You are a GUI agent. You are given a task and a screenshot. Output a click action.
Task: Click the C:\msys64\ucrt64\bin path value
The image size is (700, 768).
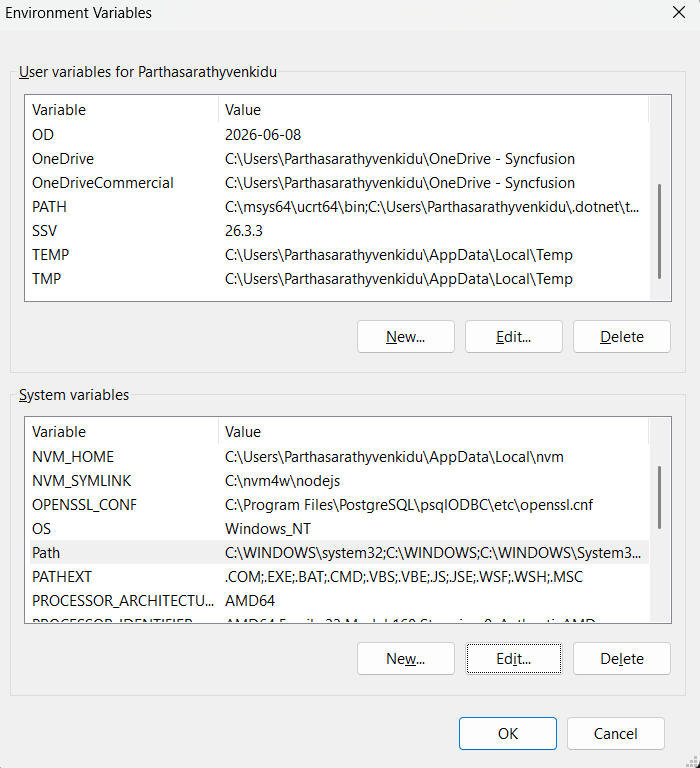click(432, 207)
